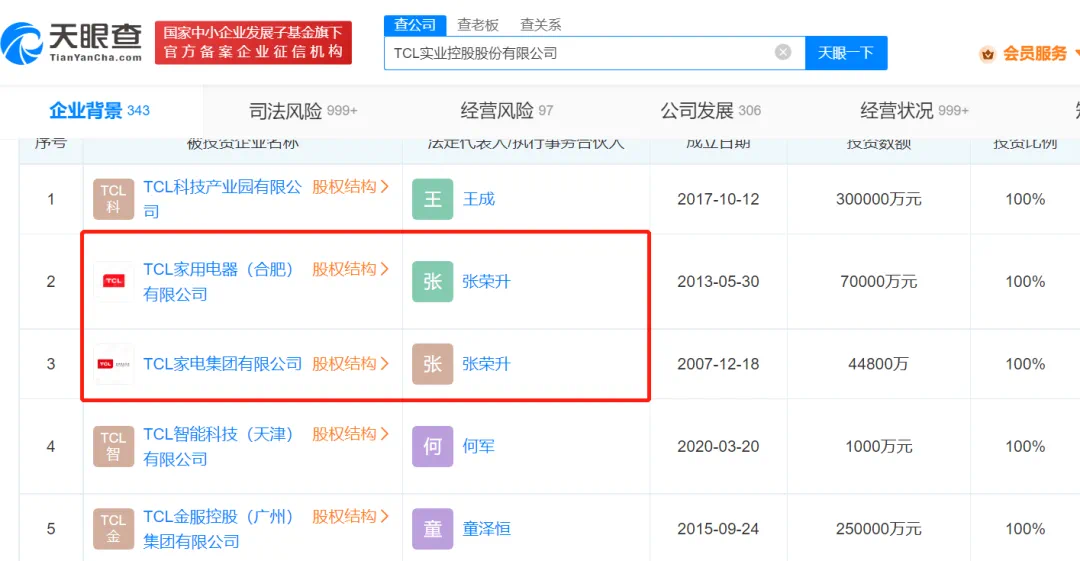Clear the search box with X icon

point(782,52)
